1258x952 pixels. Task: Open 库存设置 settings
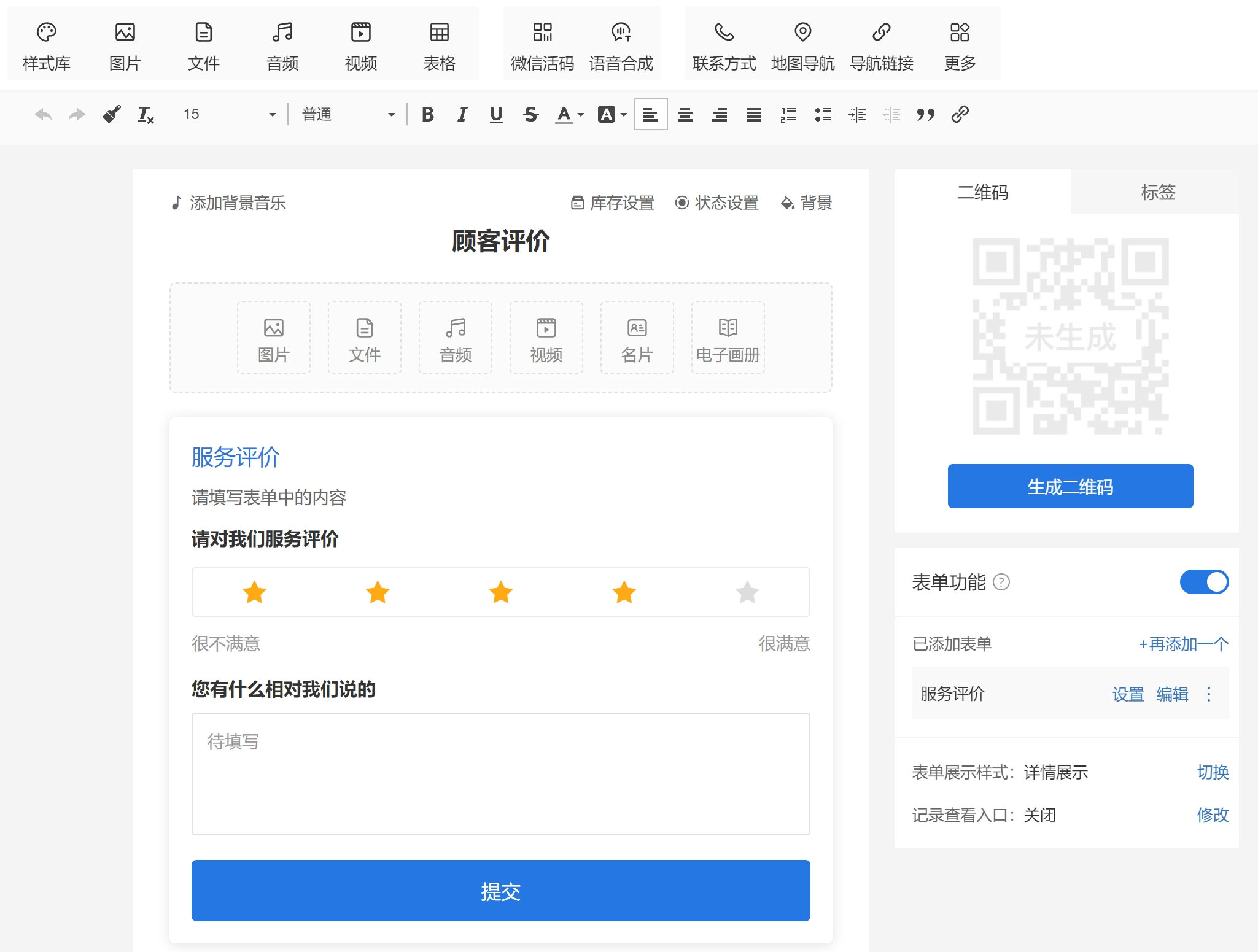613,203
